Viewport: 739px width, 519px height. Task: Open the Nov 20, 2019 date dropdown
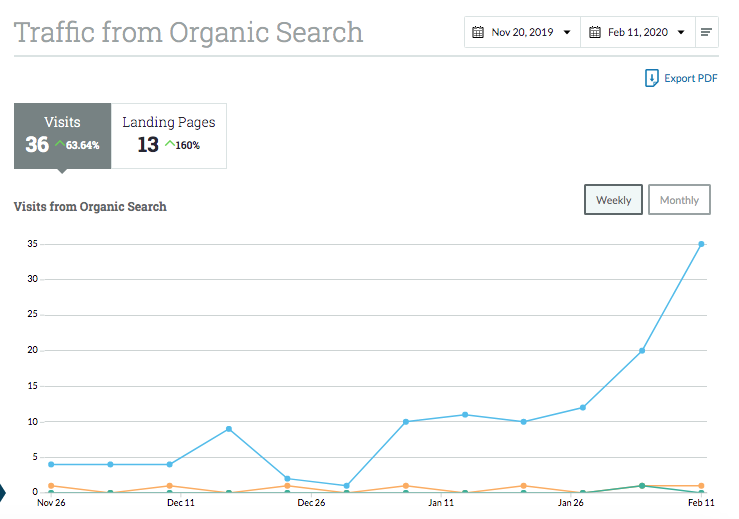click(x=522, y=32)
